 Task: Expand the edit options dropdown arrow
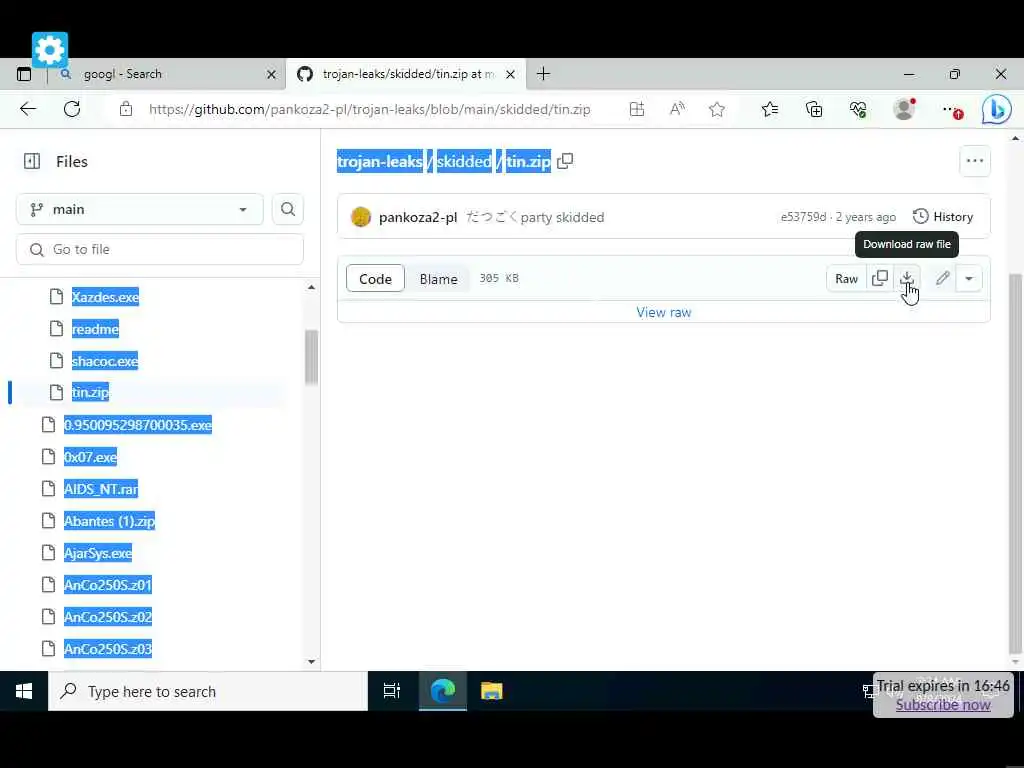(x=969, y=279)
